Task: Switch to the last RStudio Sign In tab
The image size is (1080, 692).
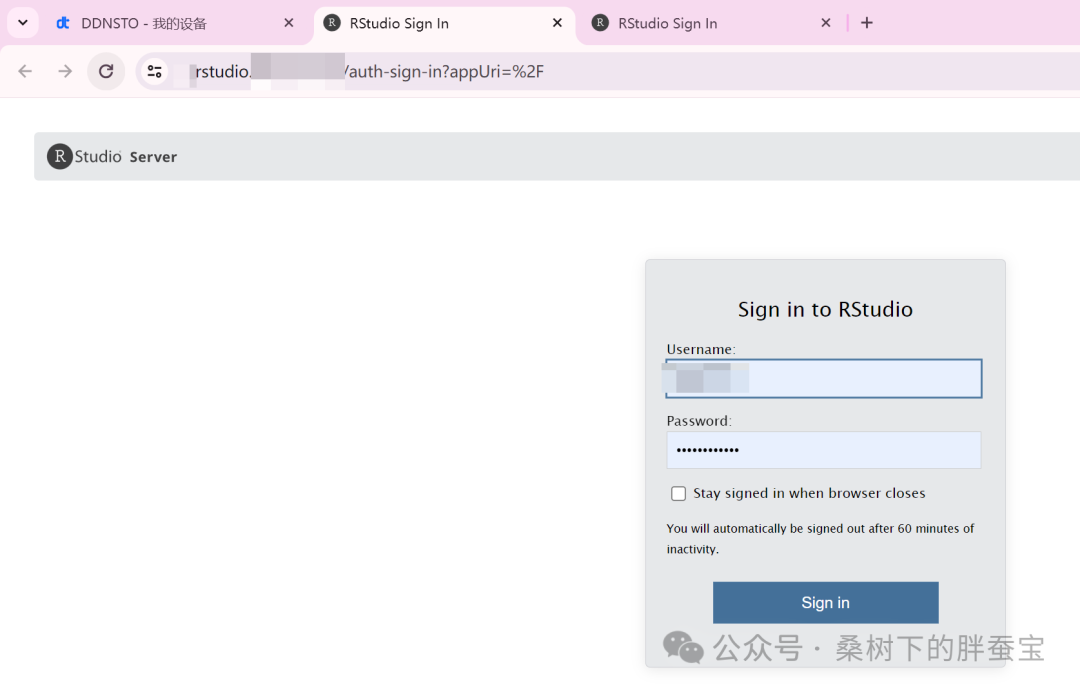Action: (713, 23)
